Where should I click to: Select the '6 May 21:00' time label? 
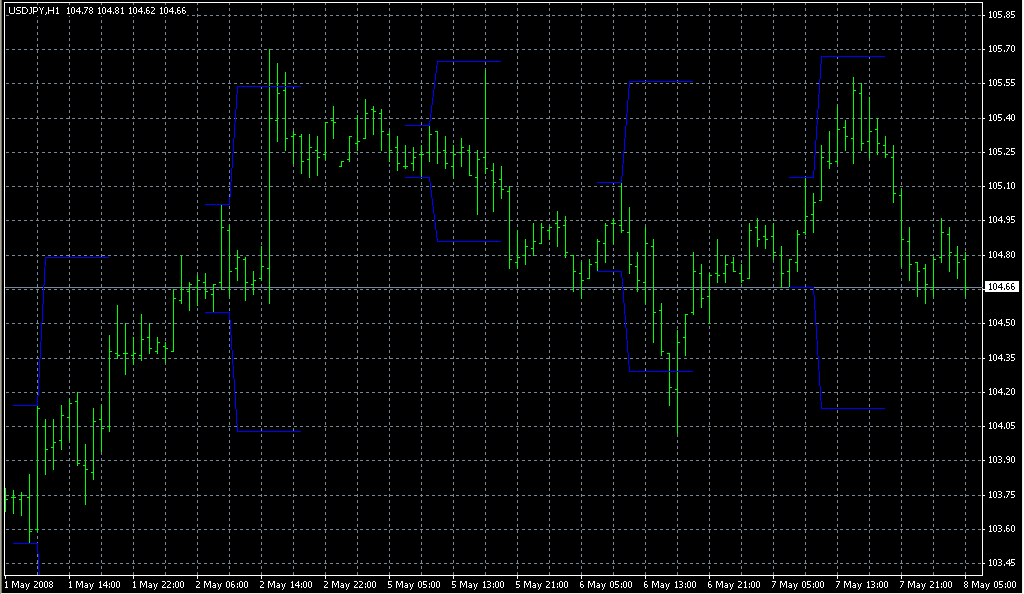click(734, 585)
